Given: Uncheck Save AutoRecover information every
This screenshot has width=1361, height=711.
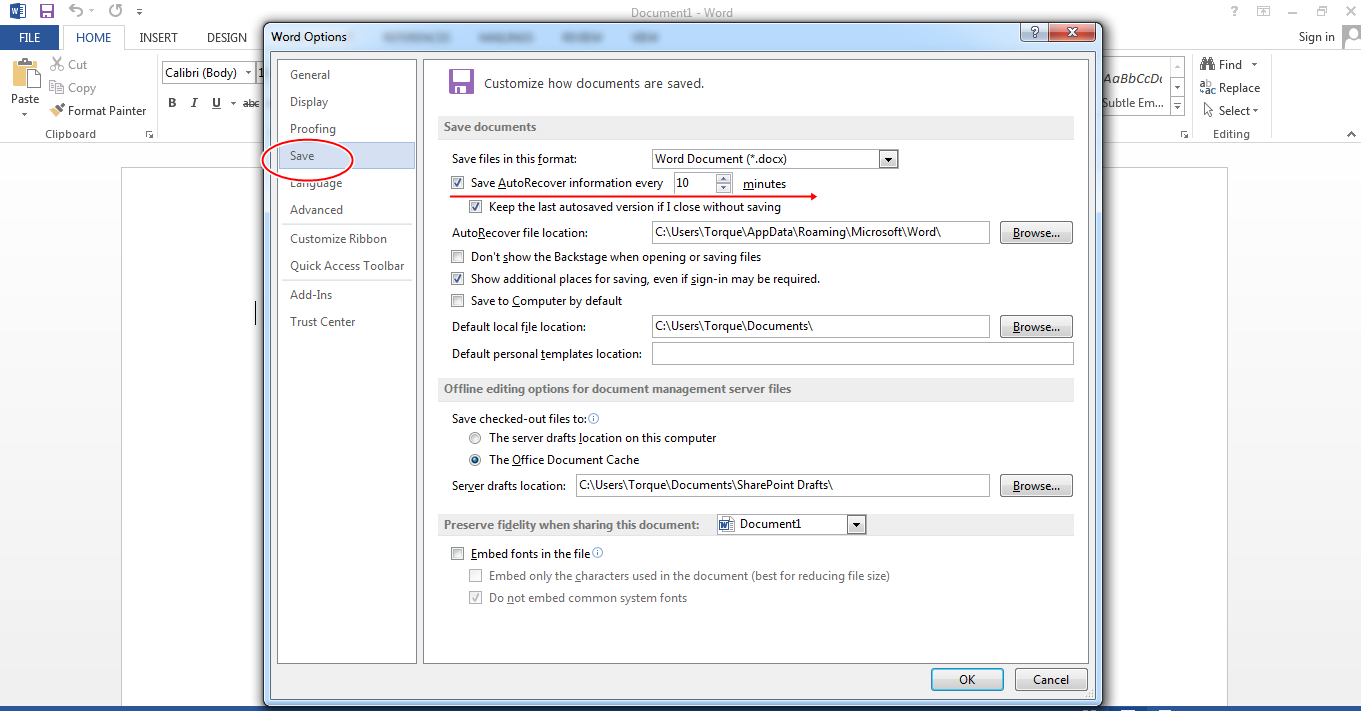Looking at the screenshot, I should click(x=457, y=183).
